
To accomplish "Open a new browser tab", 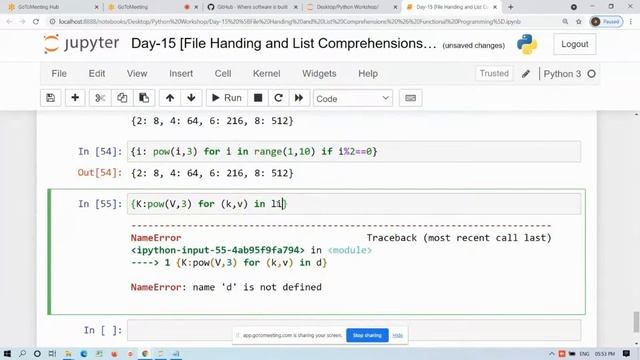I will click(511, 7).
